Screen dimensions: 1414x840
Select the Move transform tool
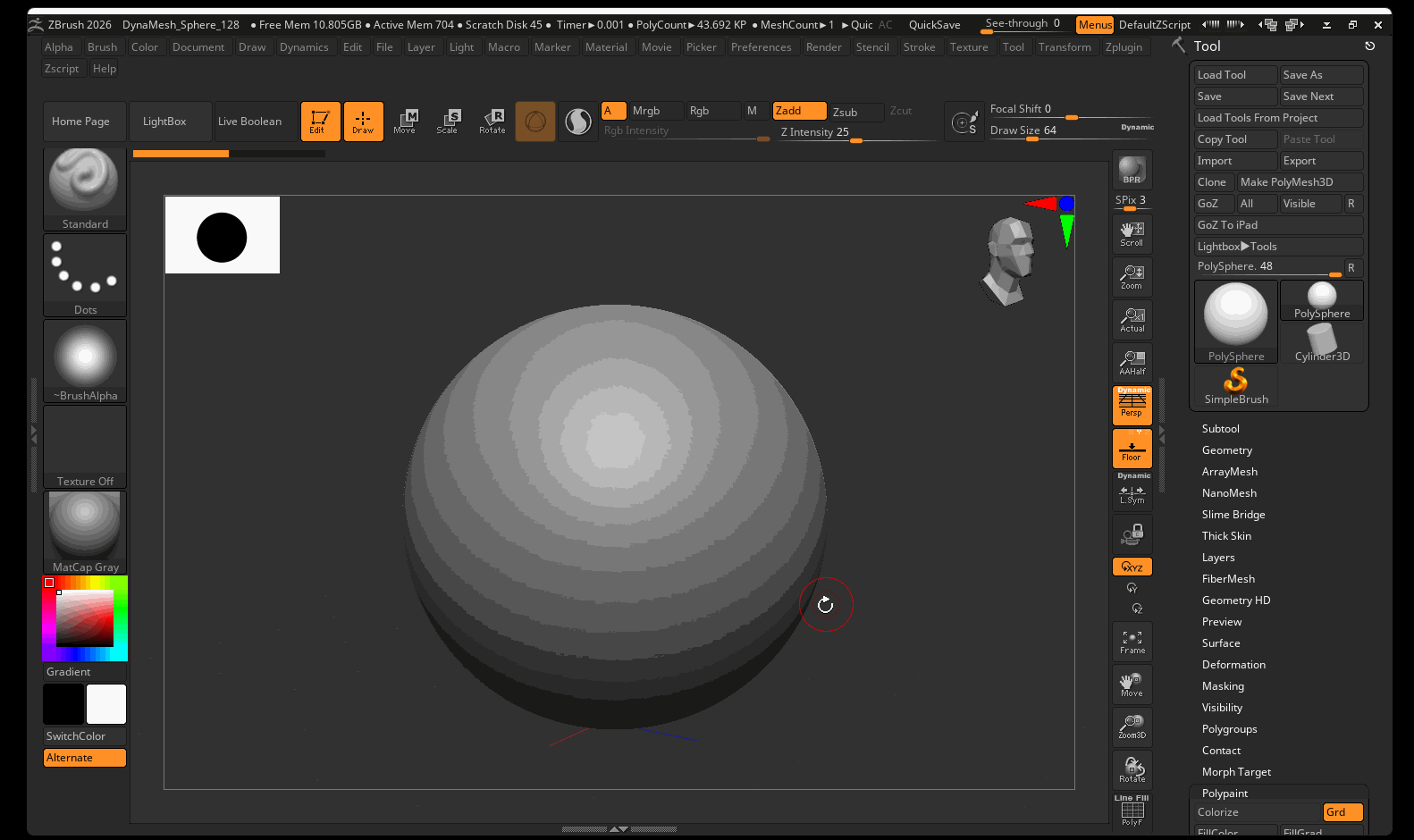405,121
